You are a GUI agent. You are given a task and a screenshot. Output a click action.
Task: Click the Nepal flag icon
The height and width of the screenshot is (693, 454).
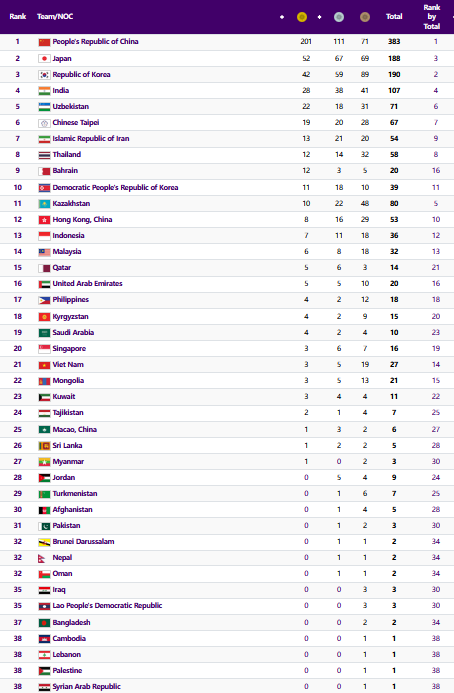tap(42, 558)
